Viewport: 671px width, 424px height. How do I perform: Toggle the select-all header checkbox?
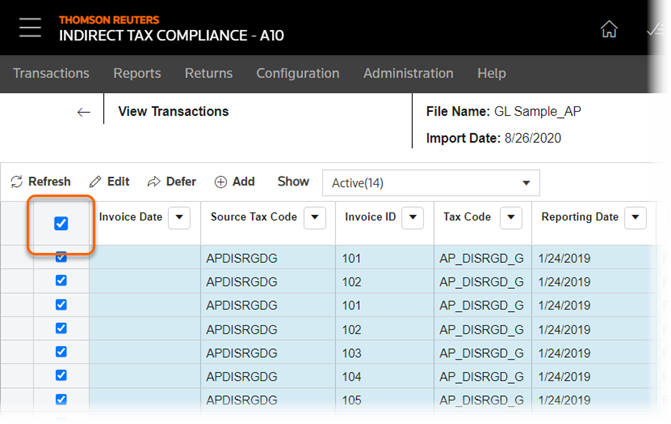(61, 223)
